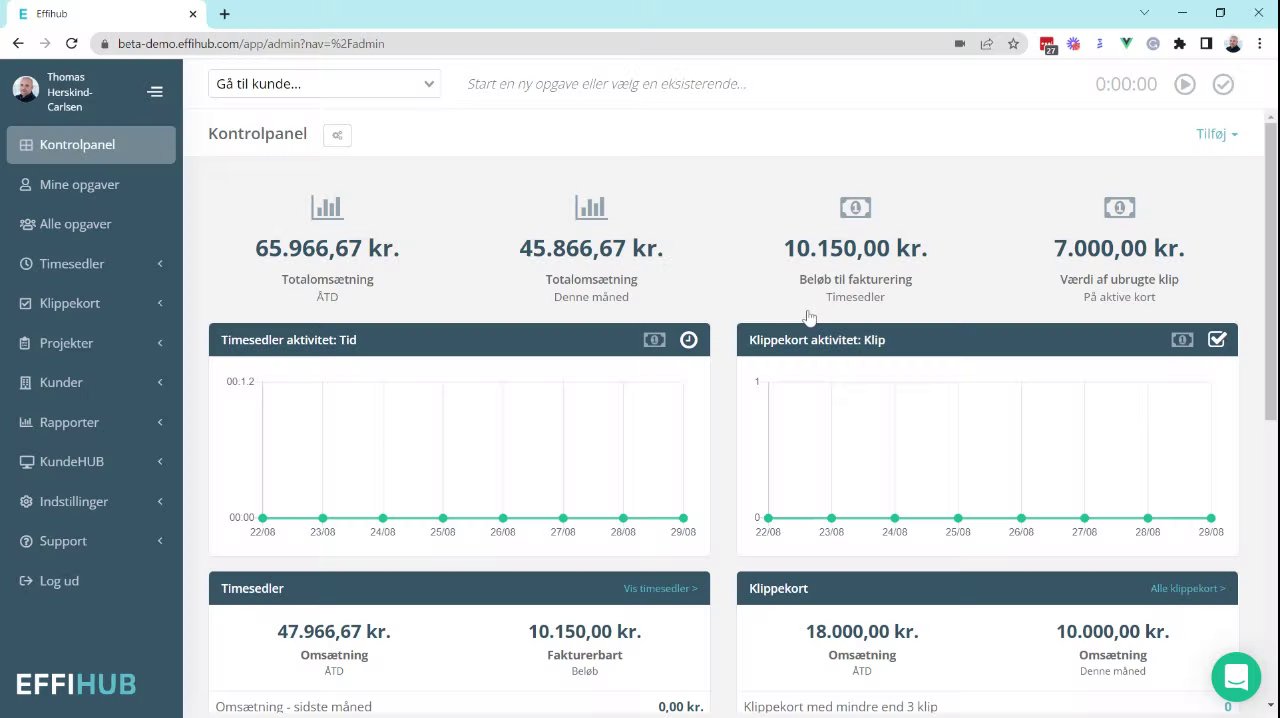Viewport: 1280px width, 718px height.
Task: Expand the Timesedler sidebar menu
Action: (x=91, y=264)
